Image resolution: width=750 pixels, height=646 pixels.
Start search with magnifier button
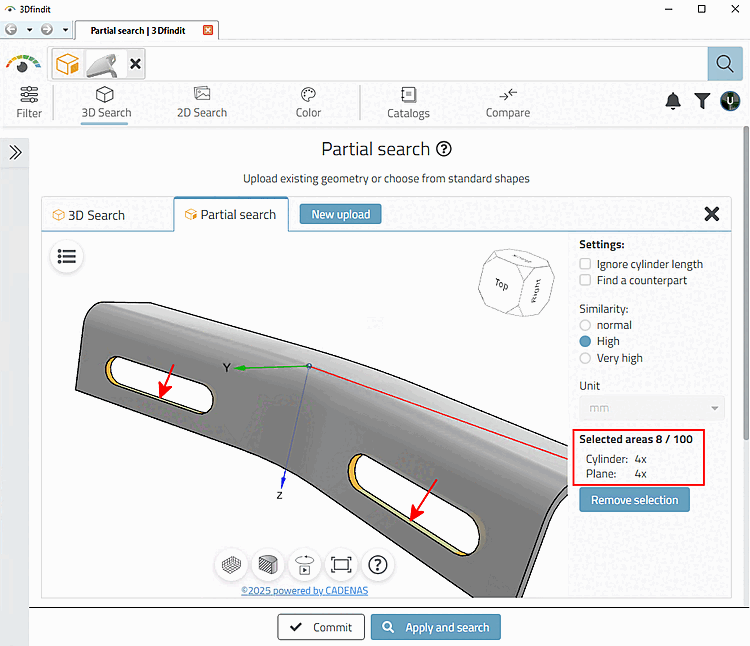(725, 64)
